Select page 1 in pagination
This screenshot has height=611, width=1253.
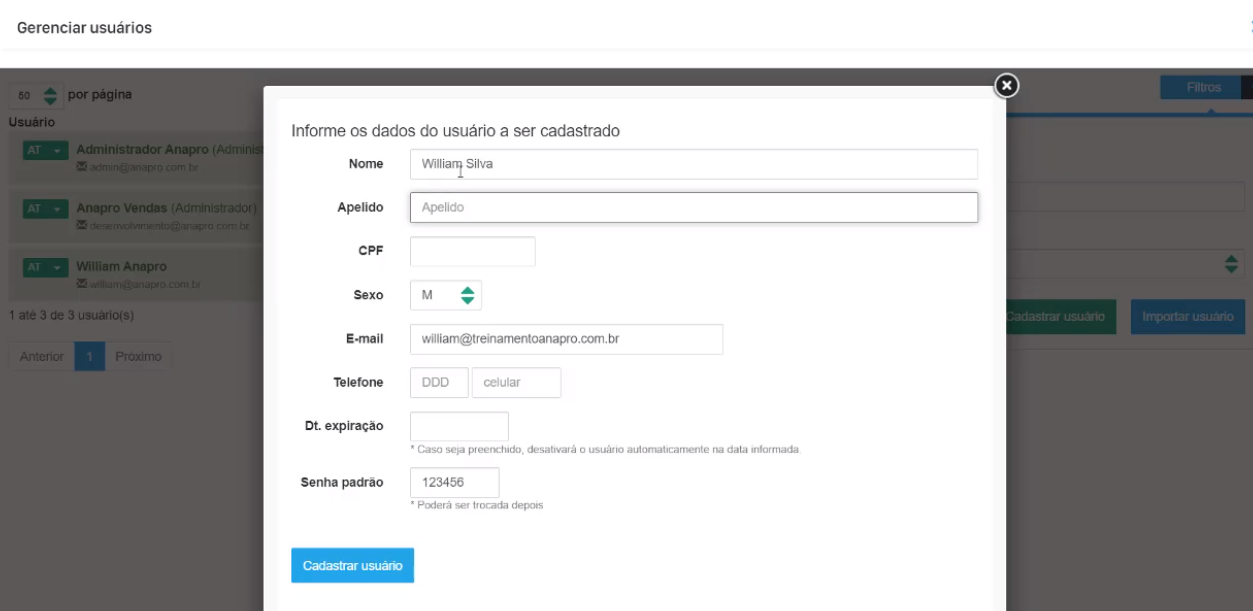(x=89, y=357)
